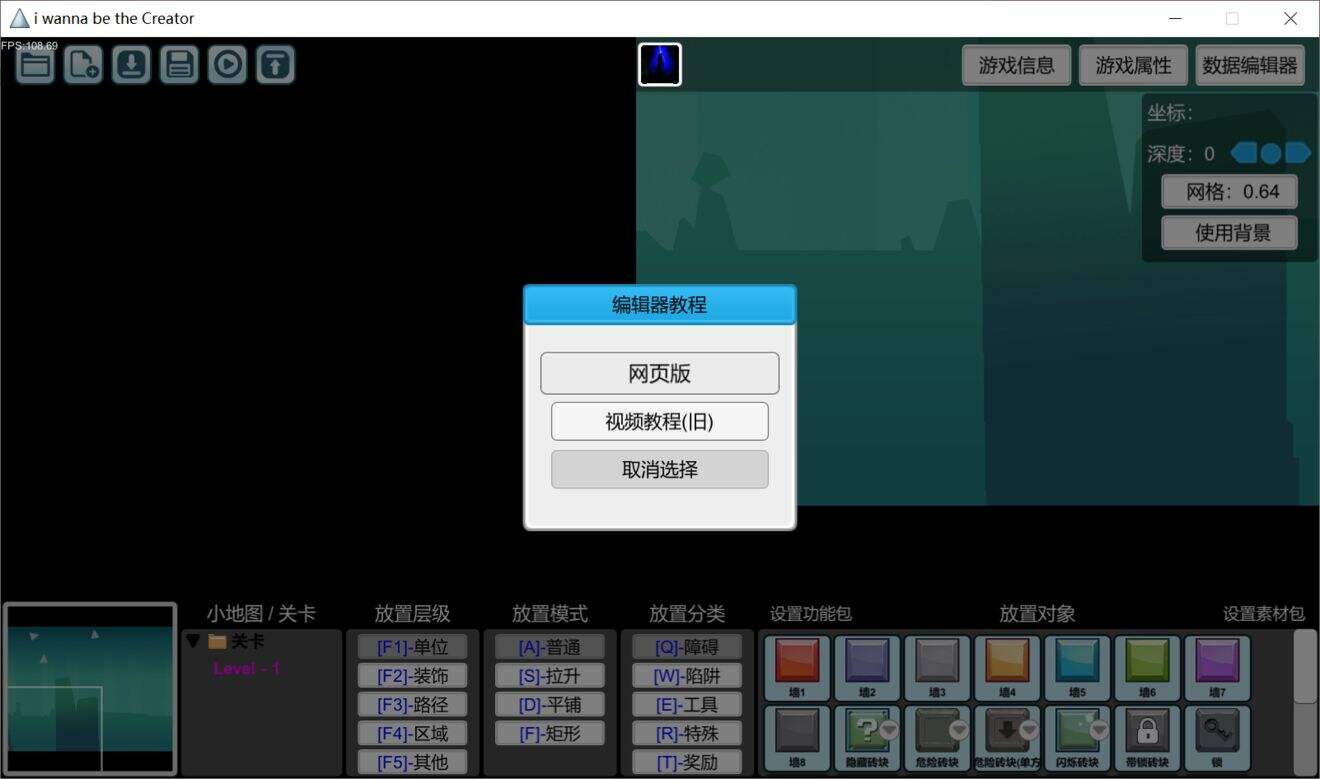Open dropdown arrow on 隐藏砖块 block
This screenshot has width=1320, height=779.
888,731
